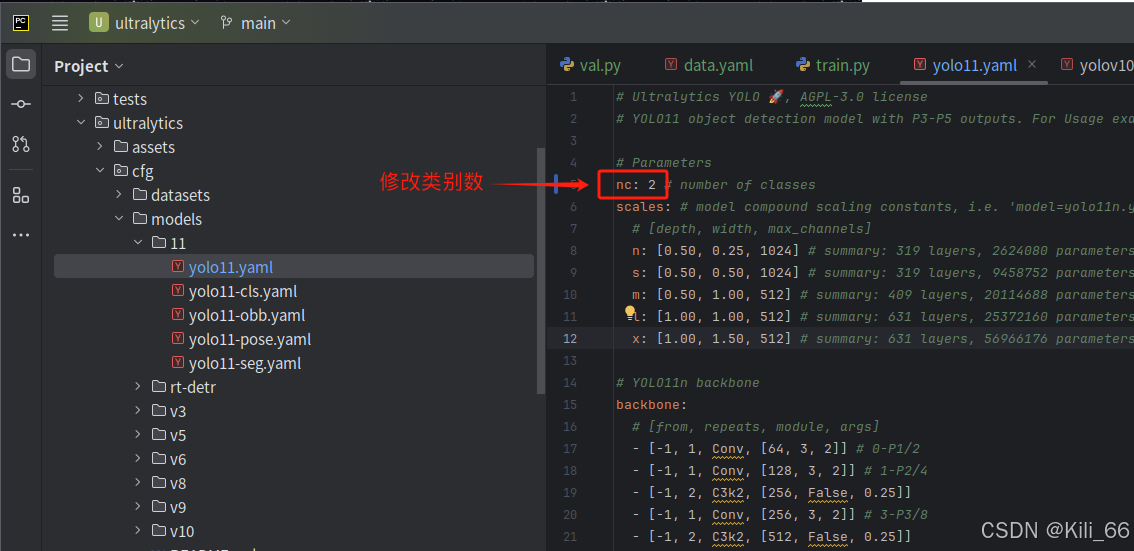This screenshot has width=1134, height=551.
Task: Select the assets folder row
Action: pyautogui.click(x=294, y=147)
